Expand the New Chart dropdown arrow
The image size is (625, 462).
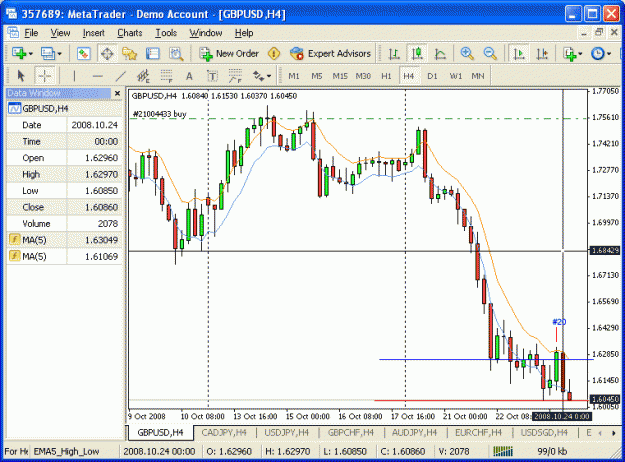(x=31, y=54)
